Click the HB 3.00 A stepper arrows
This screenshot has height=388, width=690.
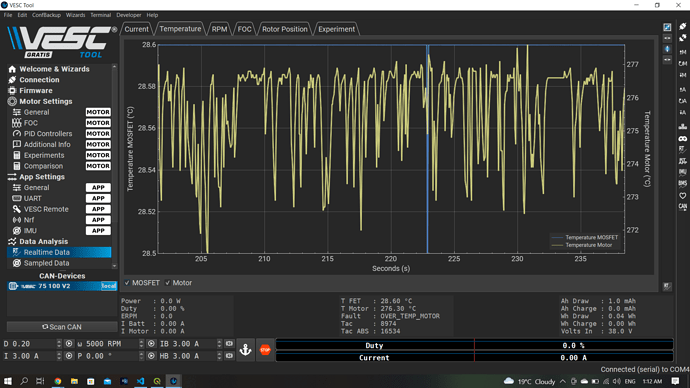click(219, 356)
